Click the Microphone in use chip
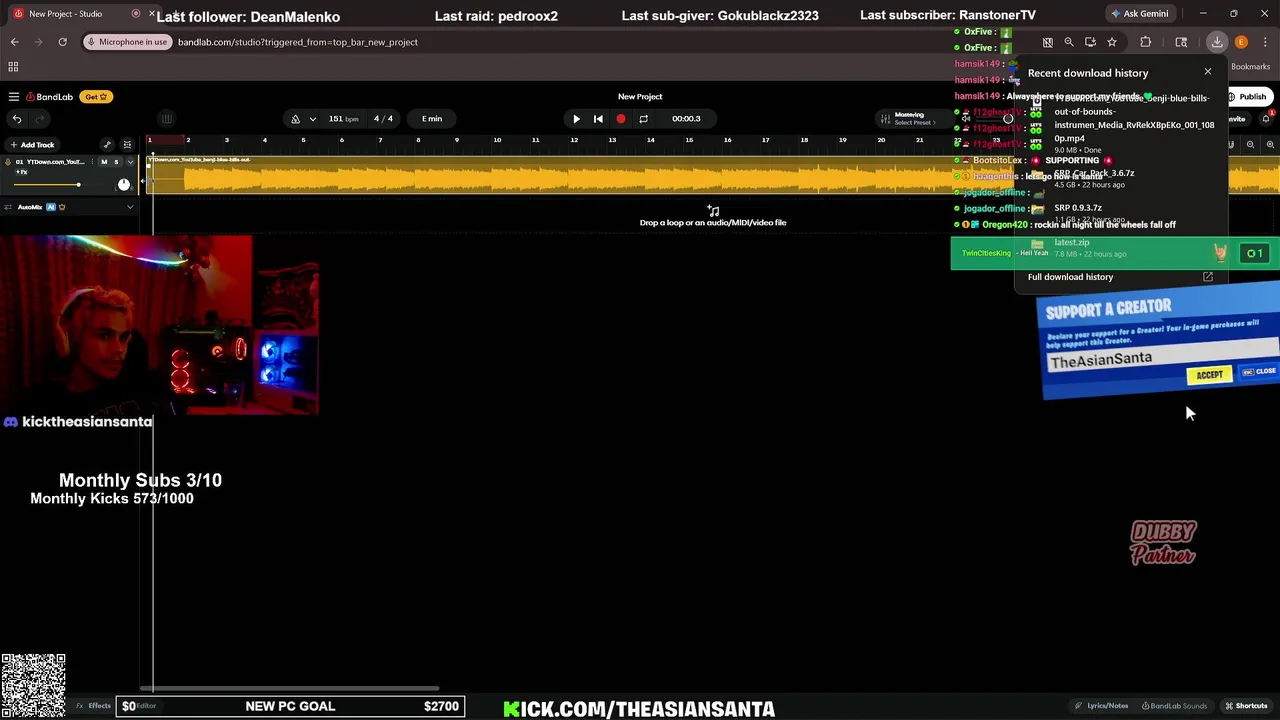Viewport: 1280px width, 720px height. 126,42
